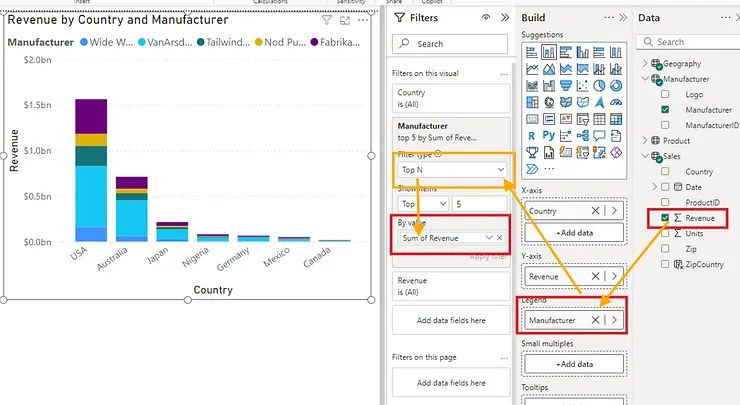Collapse the Build pane with double arrows

tap(623, 17)
